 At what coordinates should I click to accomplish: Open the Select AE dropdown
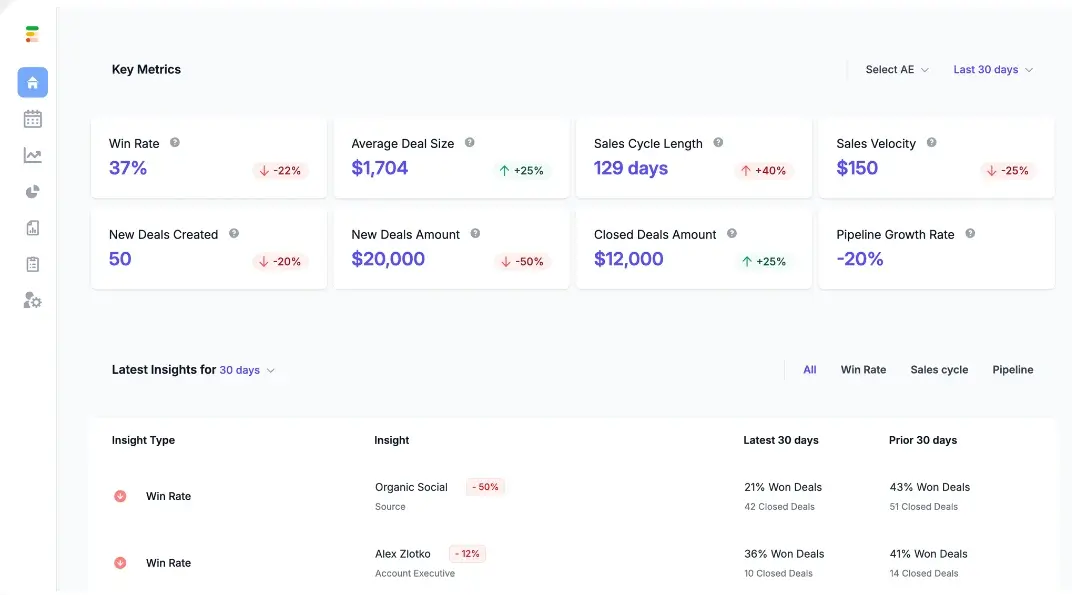point(896,70)
